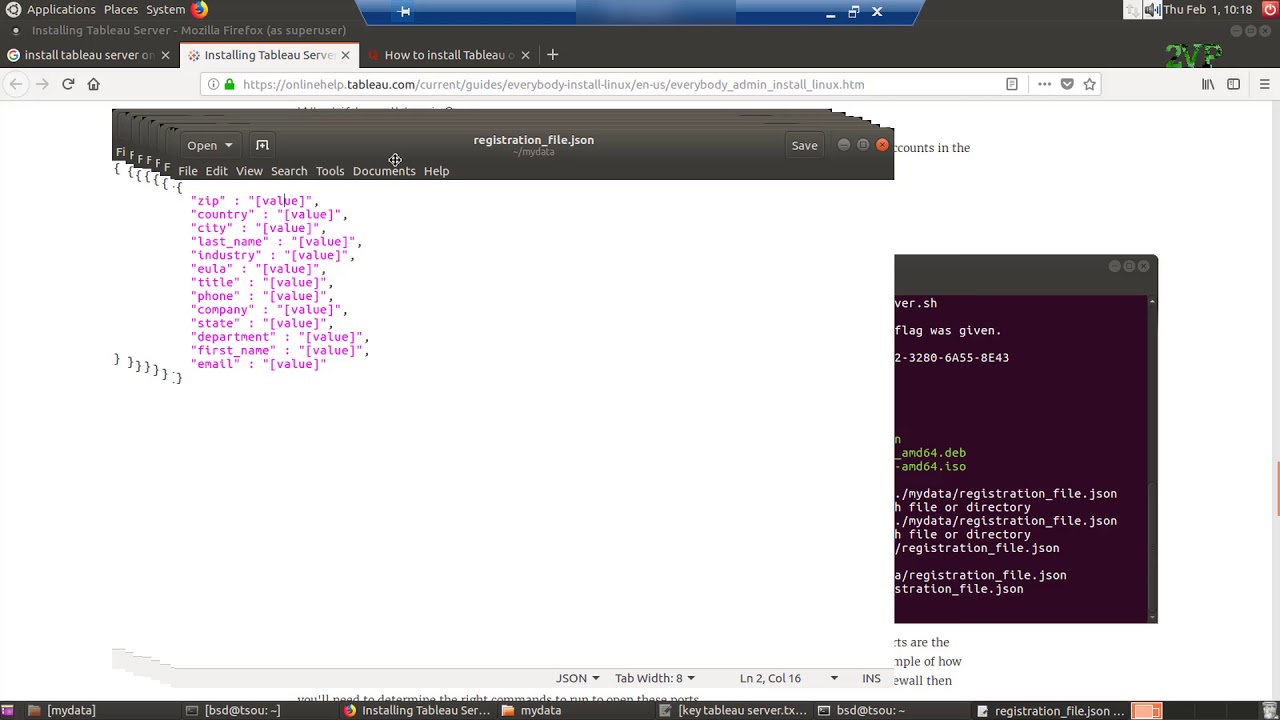Screen dimensions: 1280x720
Task: Go to Firefox home page
Action: (94, 84)
